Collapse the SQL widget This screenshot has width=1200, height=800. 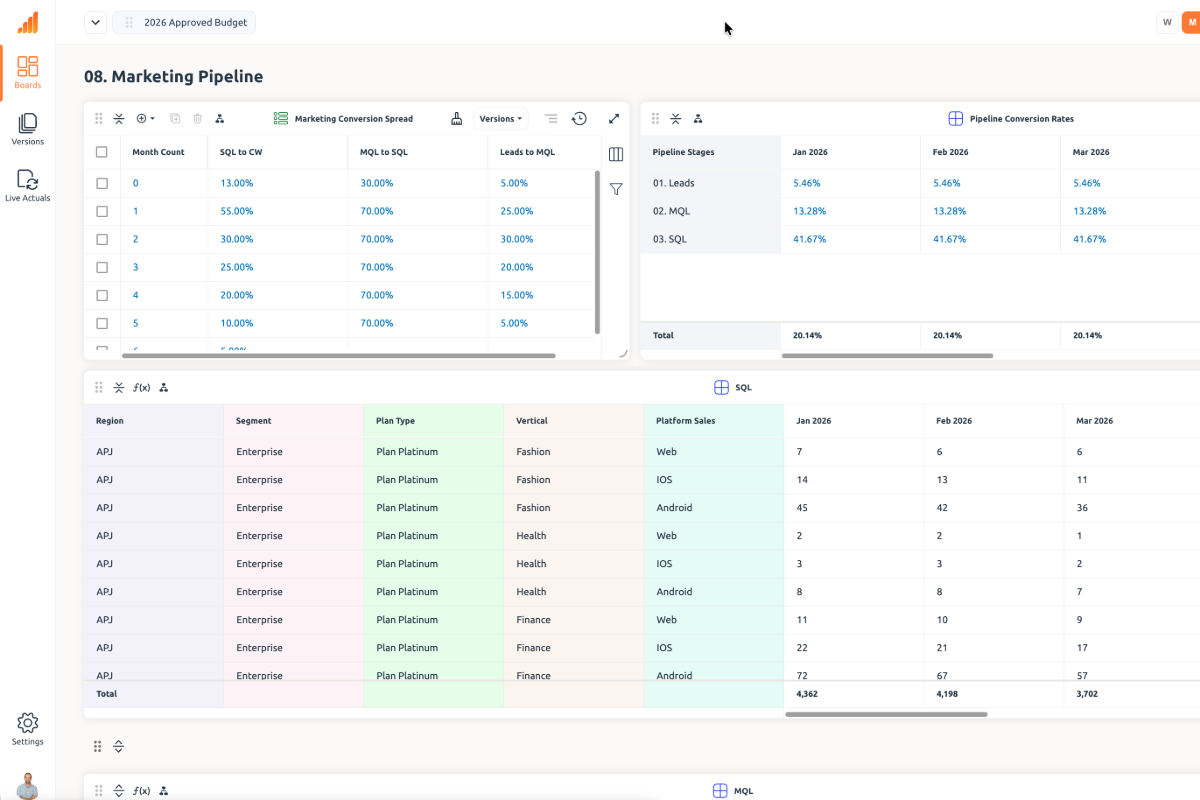pyautogui.click(x=119, y=387)
